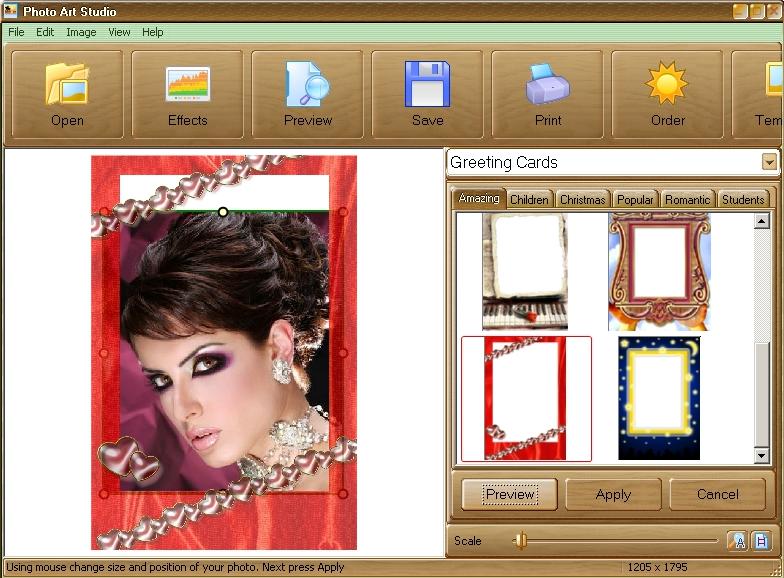Cancel the template selection
This screenshot has height=578, width=784.
coord(718,494)
